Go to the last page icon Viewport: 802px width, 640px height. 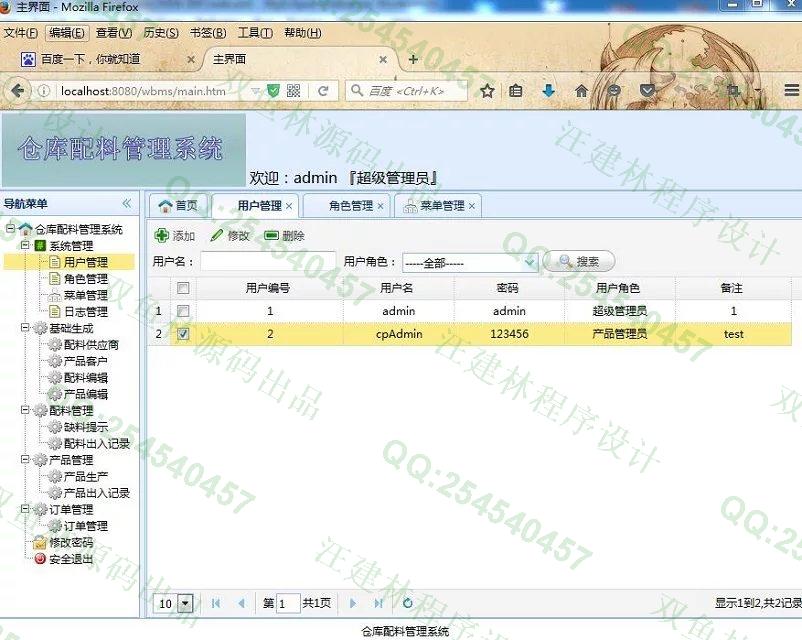point(378,603)
